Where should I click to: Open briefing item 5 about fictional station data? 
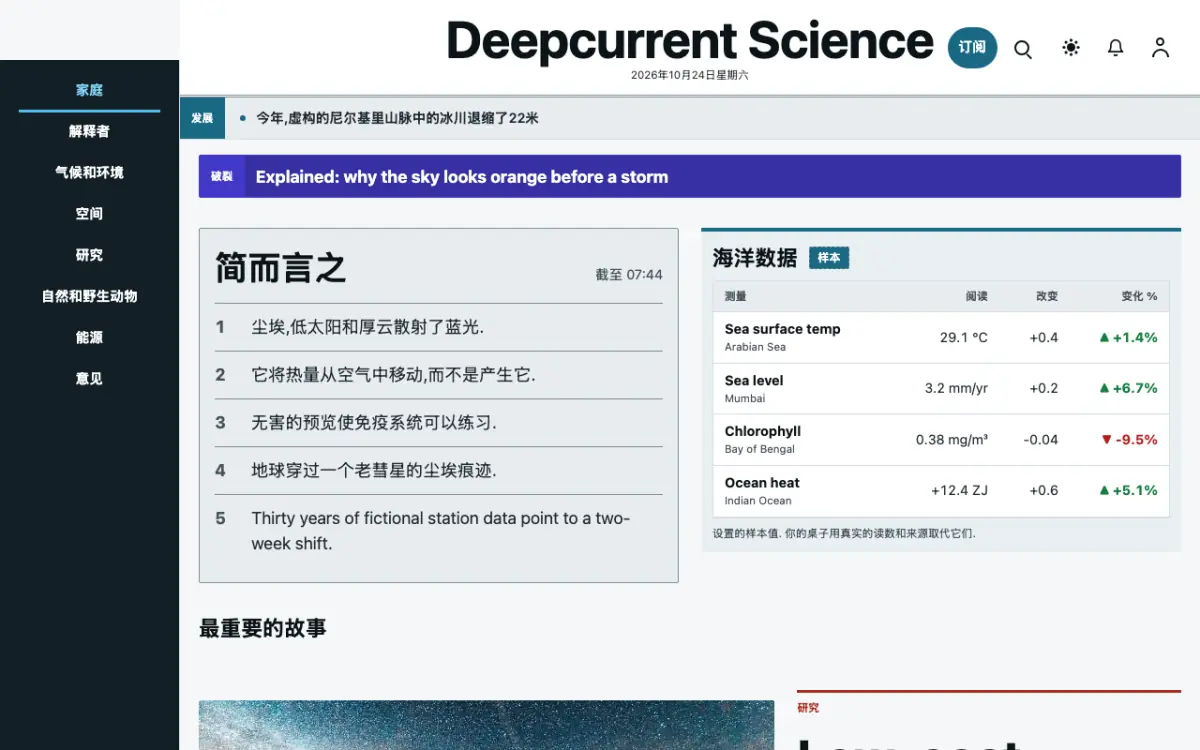(438, 531)
